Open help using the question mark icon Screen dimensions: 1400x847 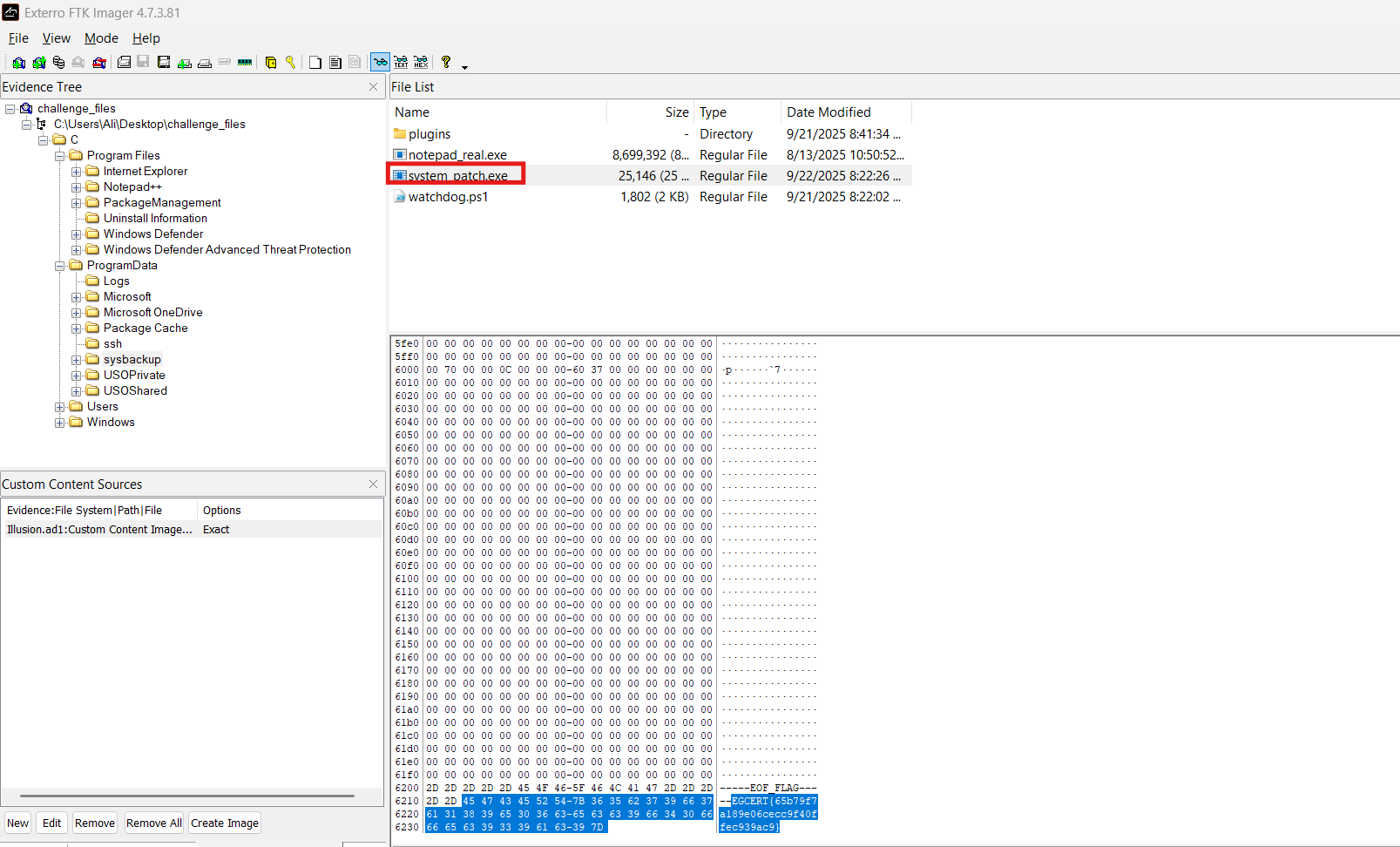[x=446, y=63]
